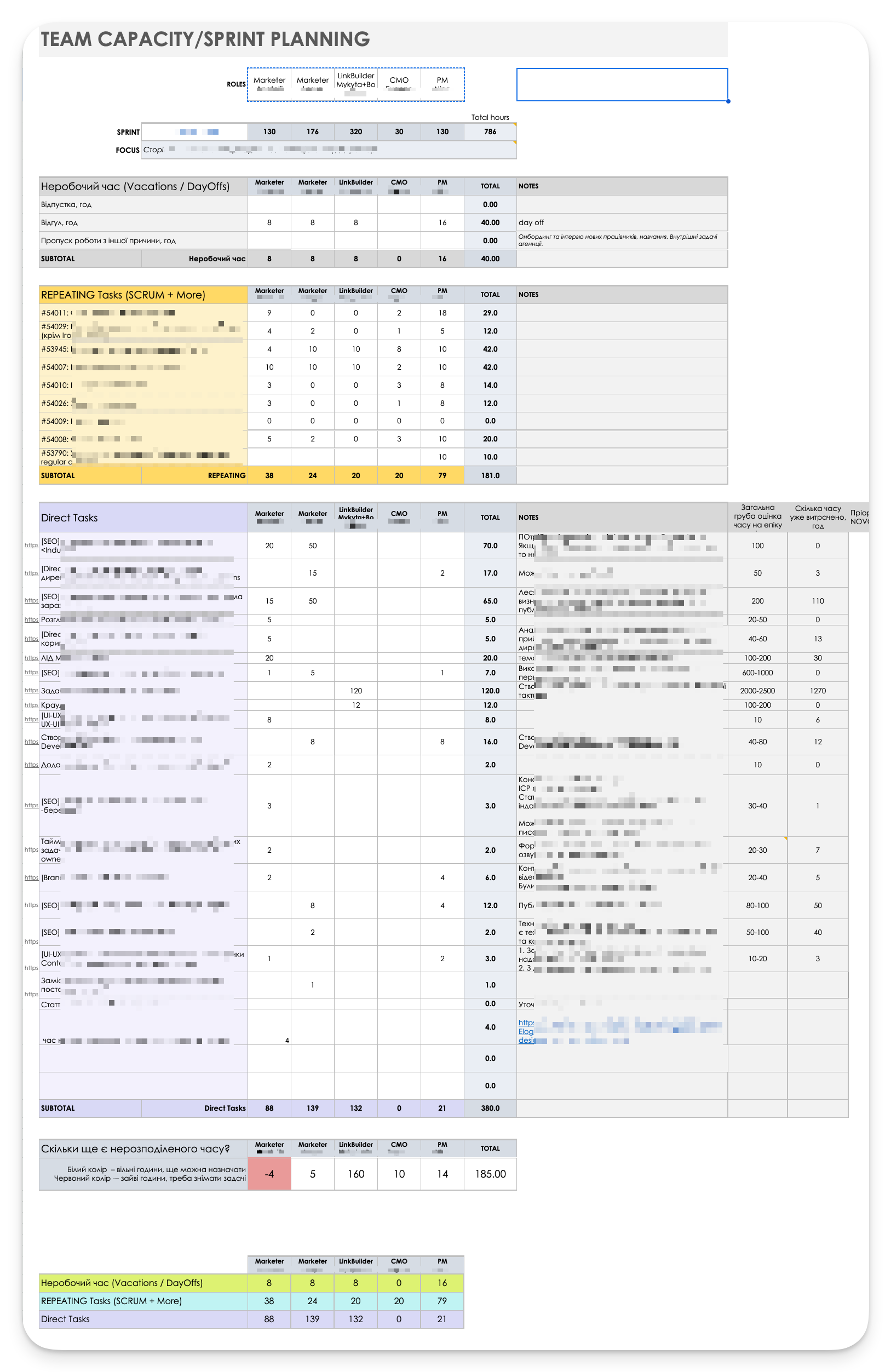The image size is (891, 1372).
Task: Select task #54008 row label
Action: click(x=143, y=439)
